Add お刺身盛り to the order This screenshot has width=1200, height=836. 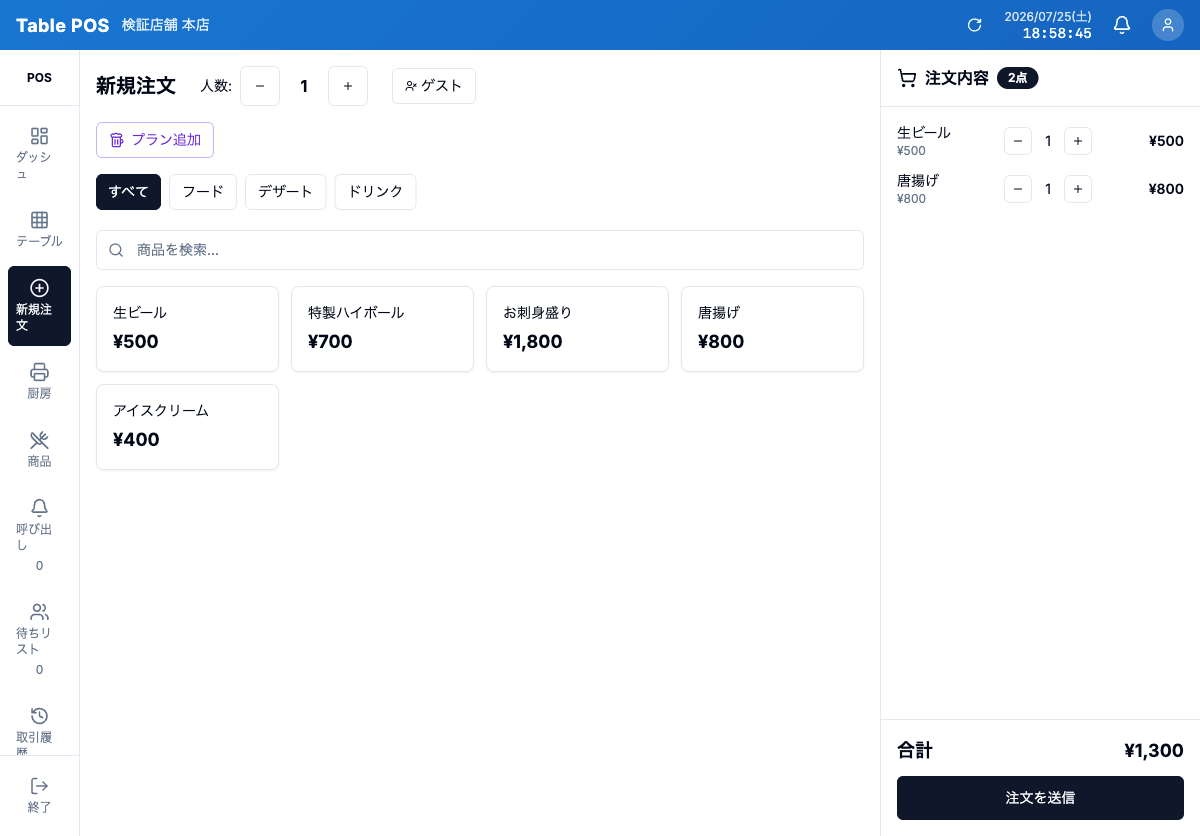point(577,329)
